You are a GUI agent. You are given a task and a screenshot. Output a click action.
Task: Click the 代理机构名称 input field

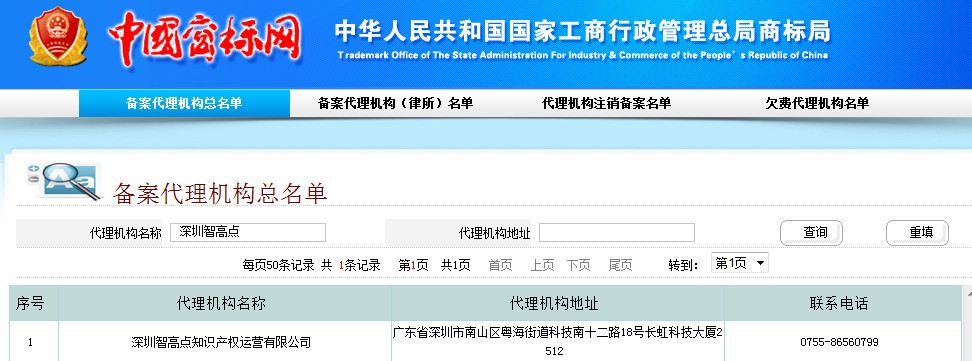(x=248, y=233)
